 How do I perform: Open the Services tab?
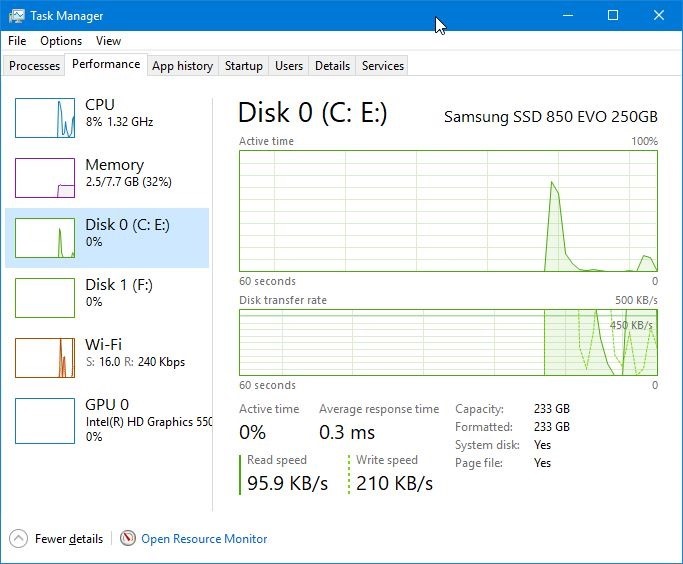(383, 66)
